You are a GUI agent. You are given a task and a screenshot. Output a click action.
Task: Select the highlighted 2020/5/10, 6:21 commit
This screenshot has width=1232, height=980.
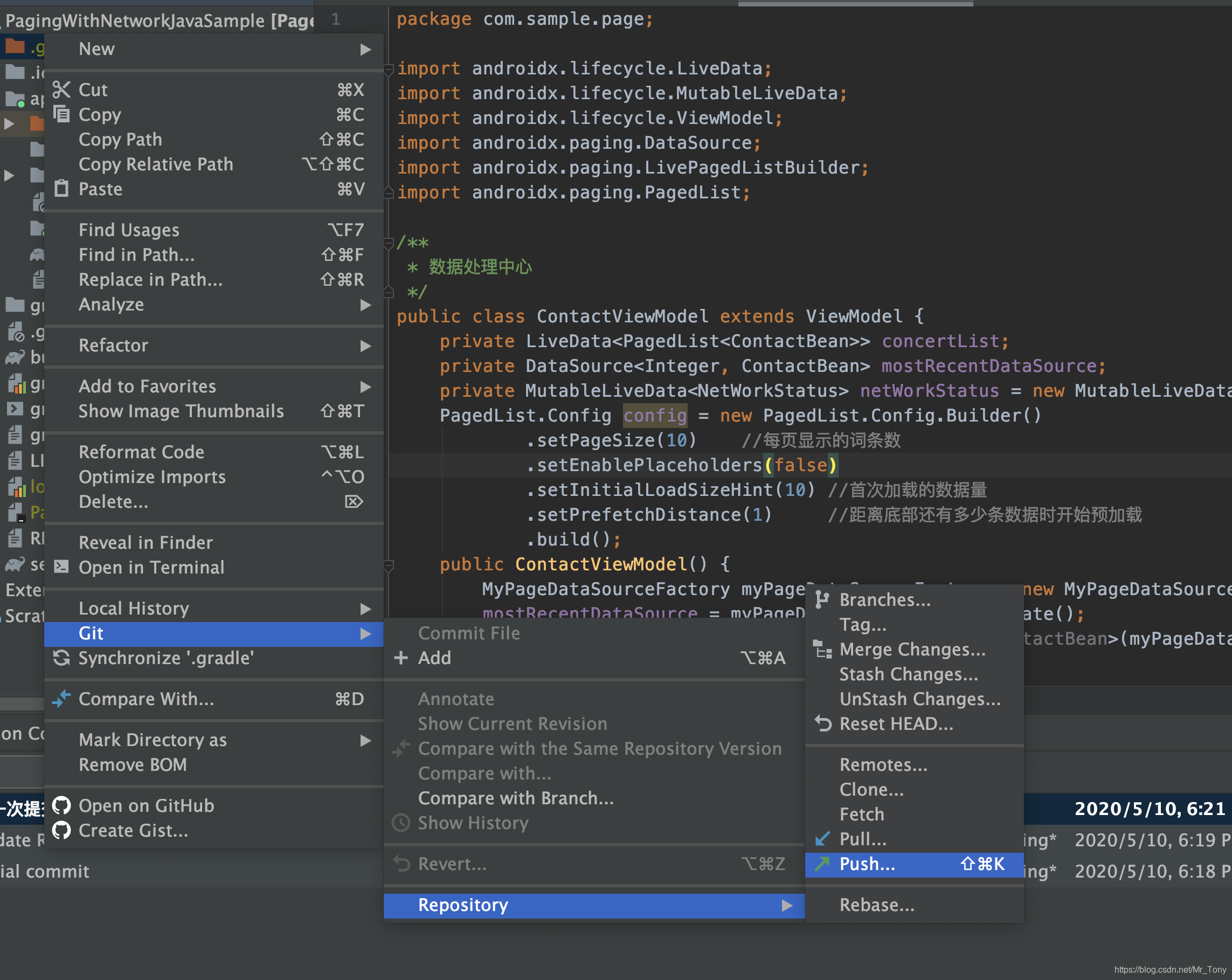[1127, 809]
